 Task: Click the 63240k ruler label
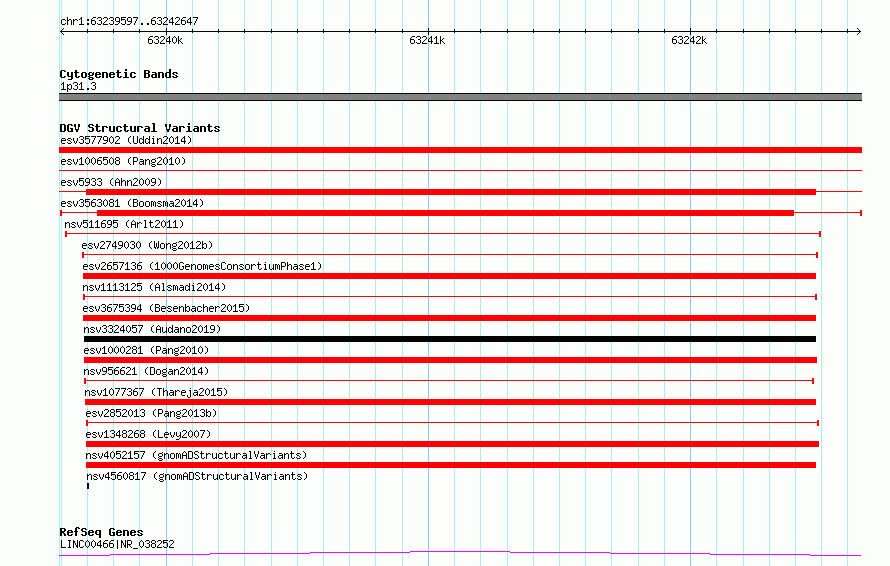click(165, 40)
